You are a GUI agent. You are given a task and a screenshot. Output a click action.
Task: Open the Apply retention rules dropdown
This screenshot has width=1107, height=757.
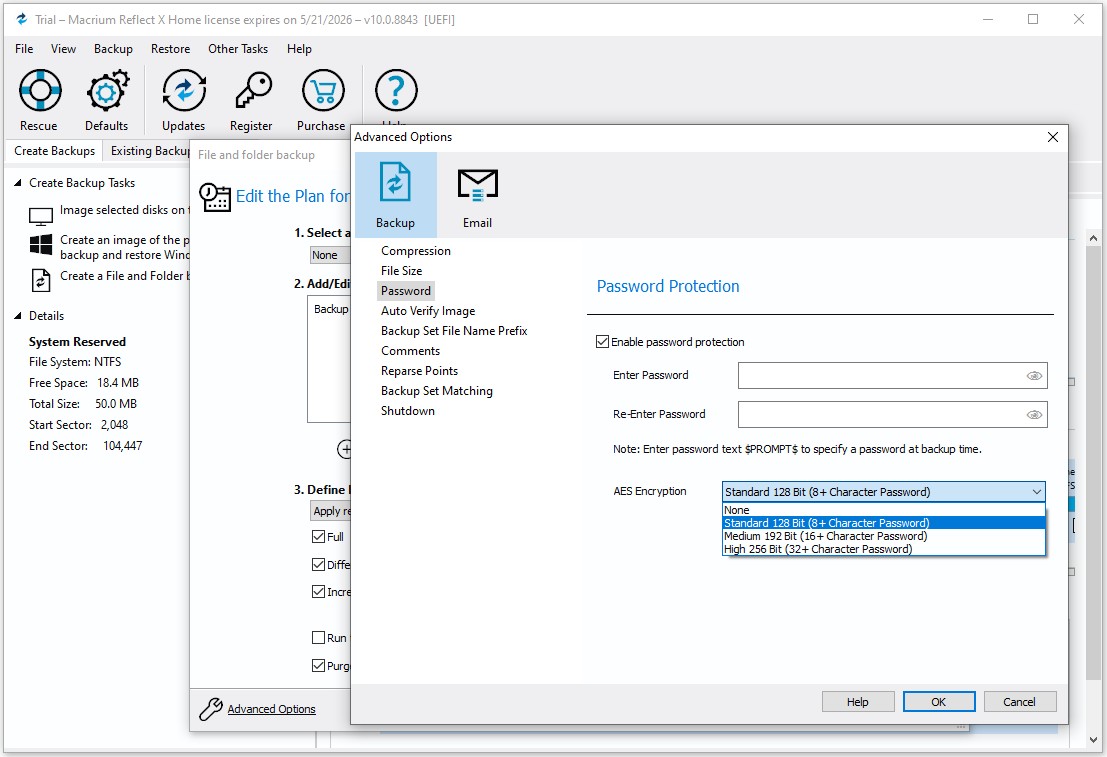(x=330, y=511)
